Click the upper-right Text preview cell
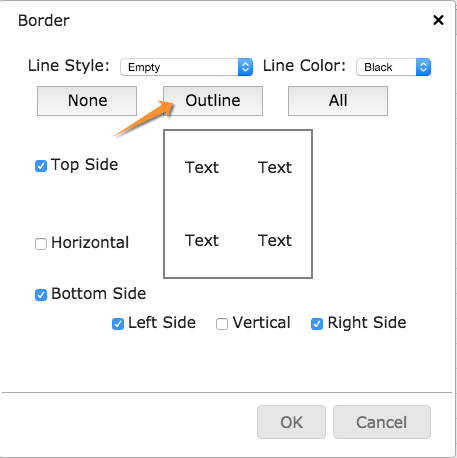Image resolution: width=457 pixels, height=458 pixels. coord(275,167)
